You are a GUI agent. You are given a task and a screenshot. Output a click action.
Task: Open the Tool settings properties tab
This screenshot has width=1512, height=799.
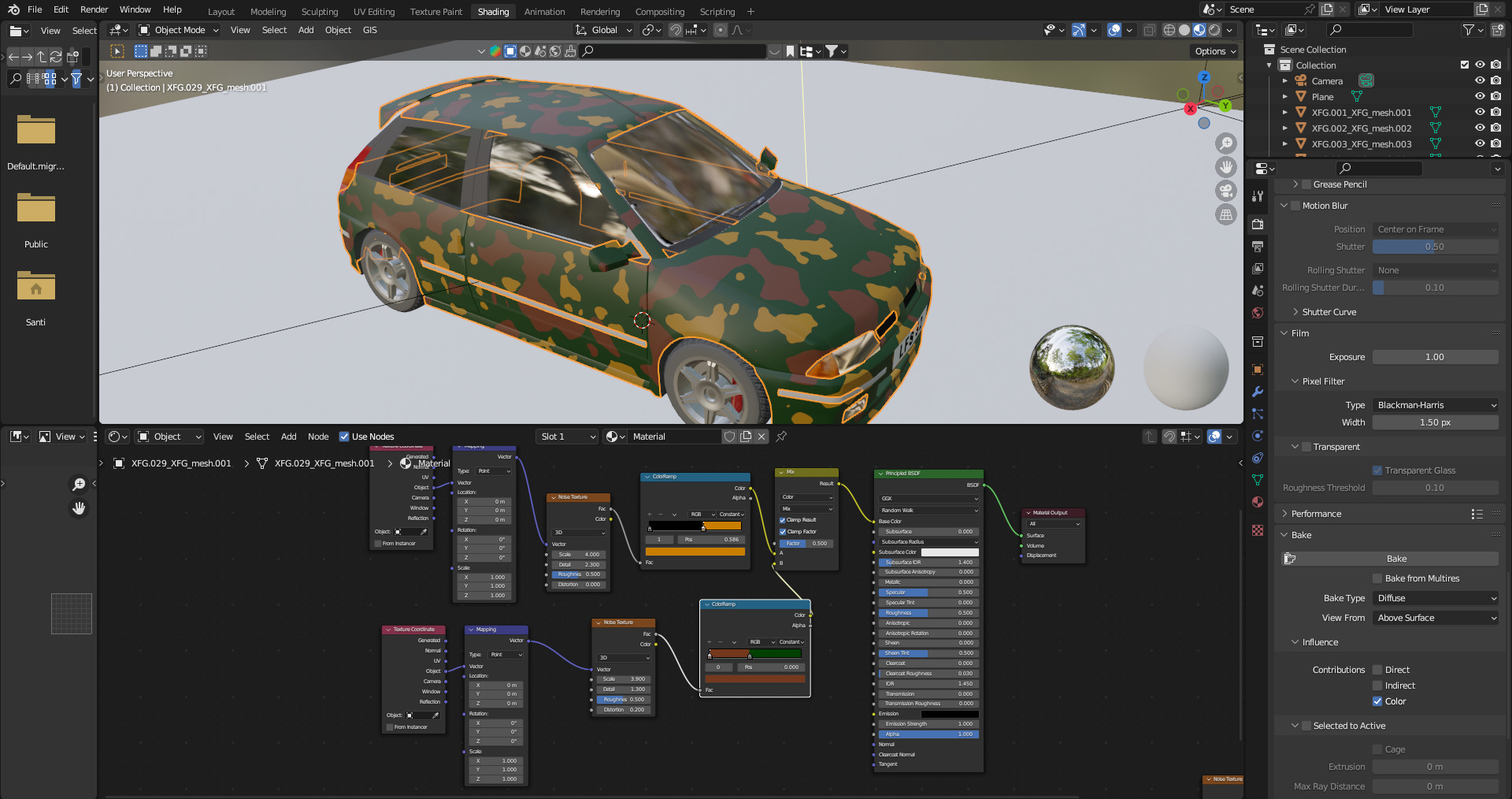1258,196
